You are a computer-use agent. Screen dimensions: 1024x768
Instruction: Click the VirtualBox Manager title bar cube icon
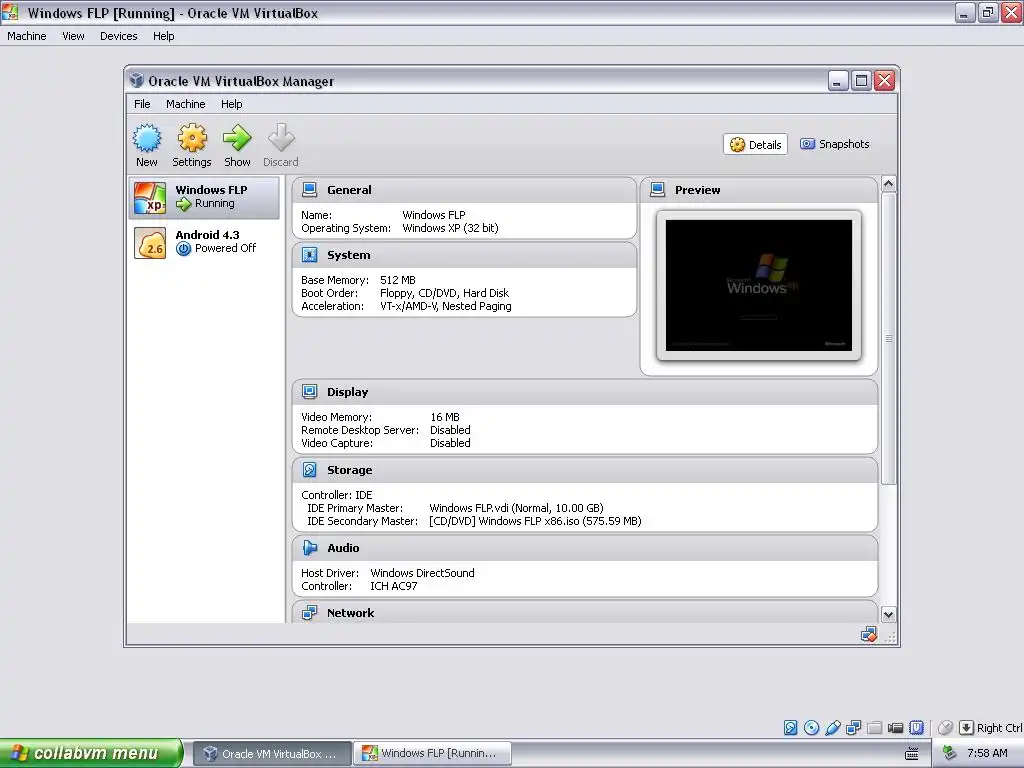pos(136,80)
